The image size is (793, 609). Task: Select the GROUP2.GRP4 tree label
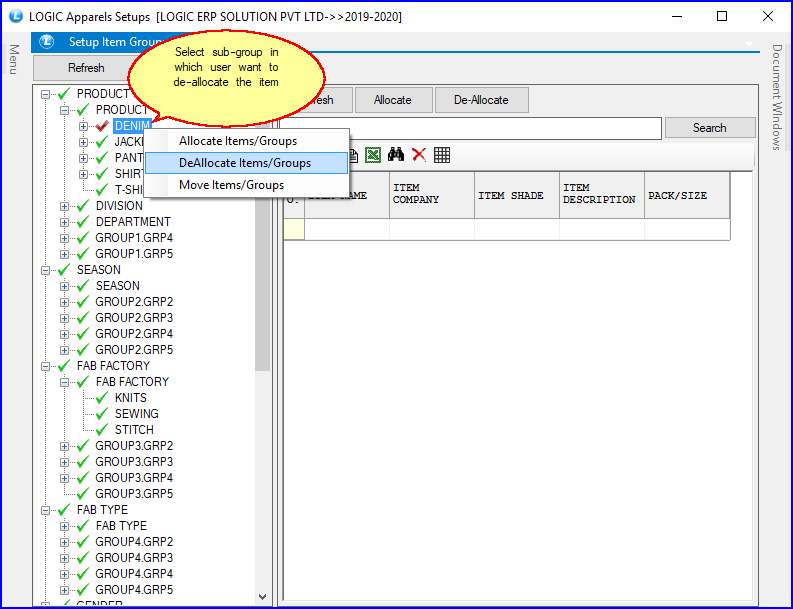[x=134, y=334]
